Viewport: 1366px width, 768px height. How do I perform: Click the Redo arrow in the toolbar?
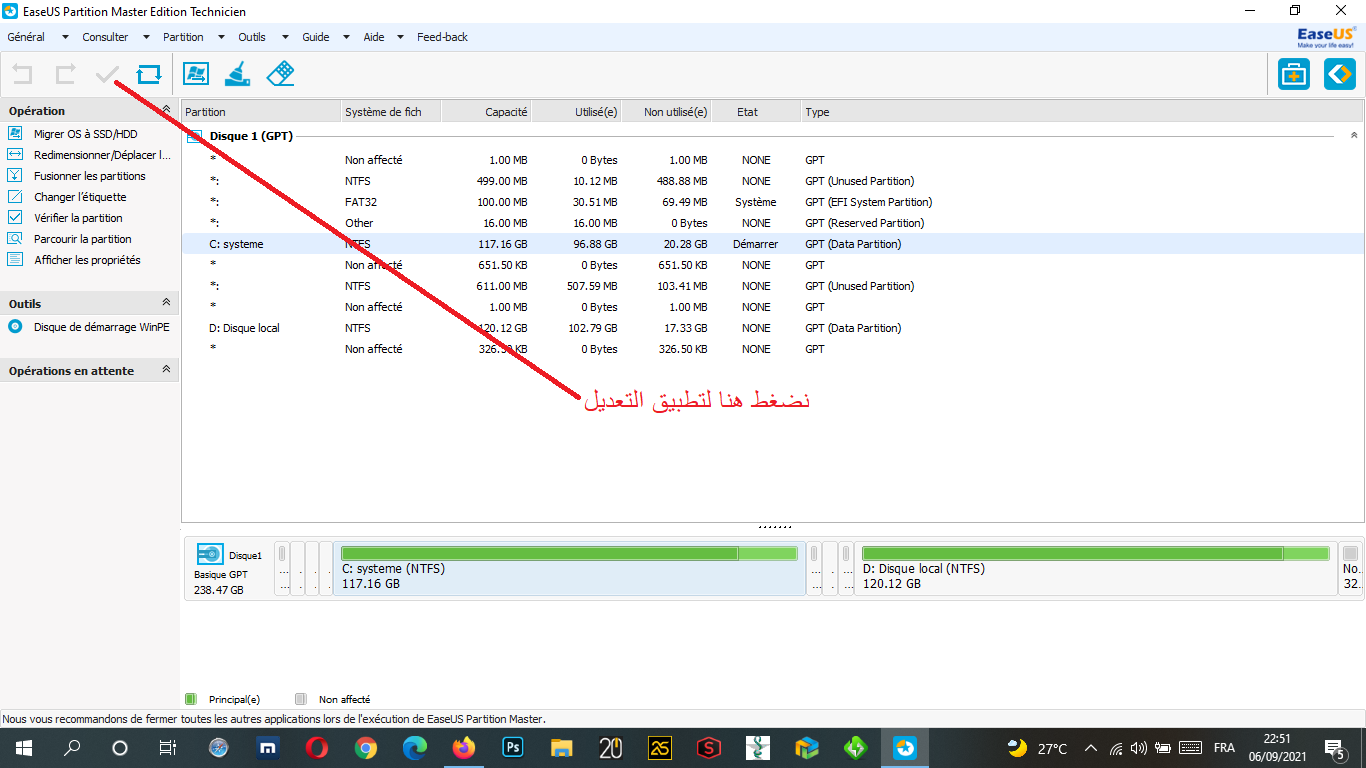click(x=65, y=74)
